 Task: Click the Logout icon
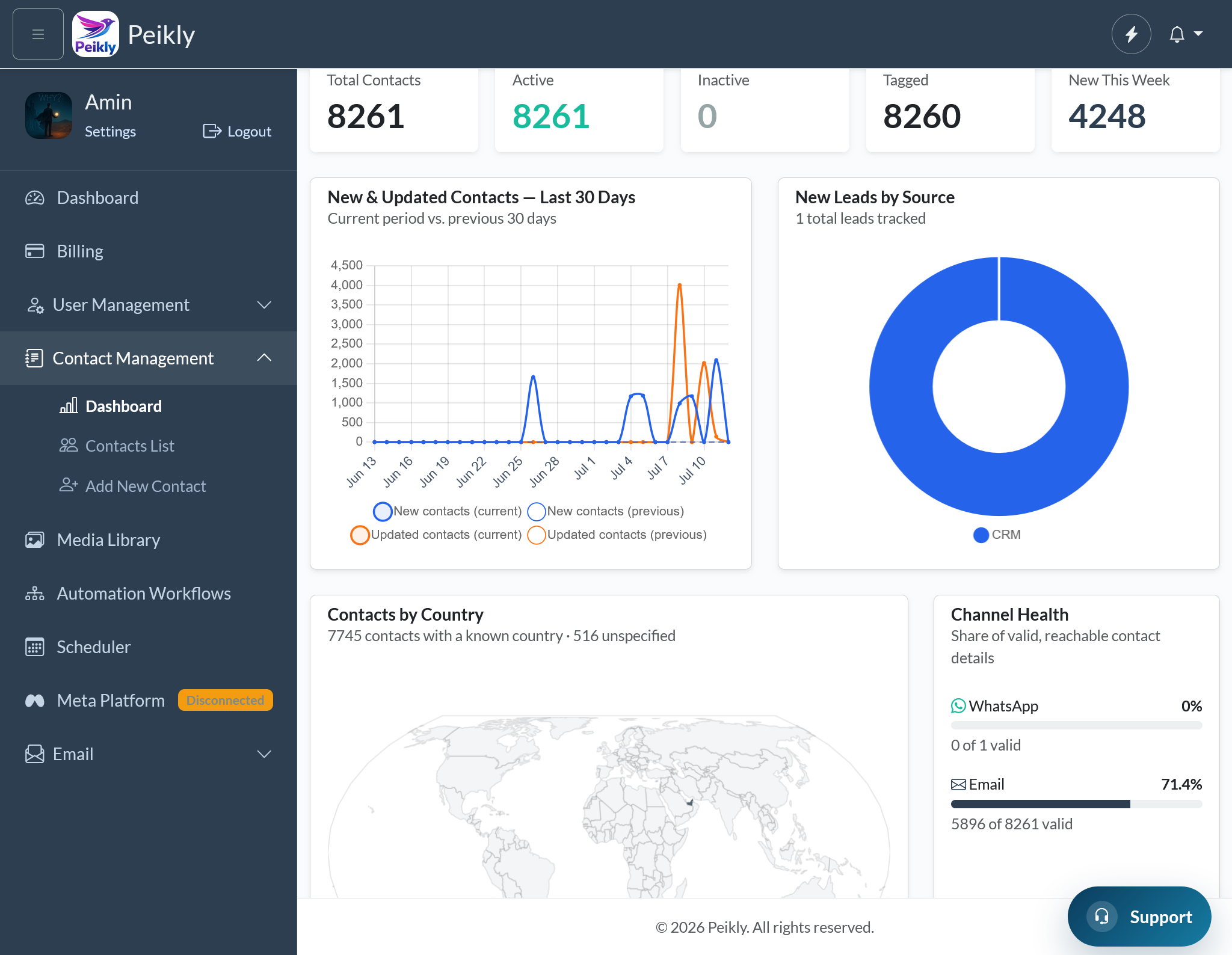212,131
